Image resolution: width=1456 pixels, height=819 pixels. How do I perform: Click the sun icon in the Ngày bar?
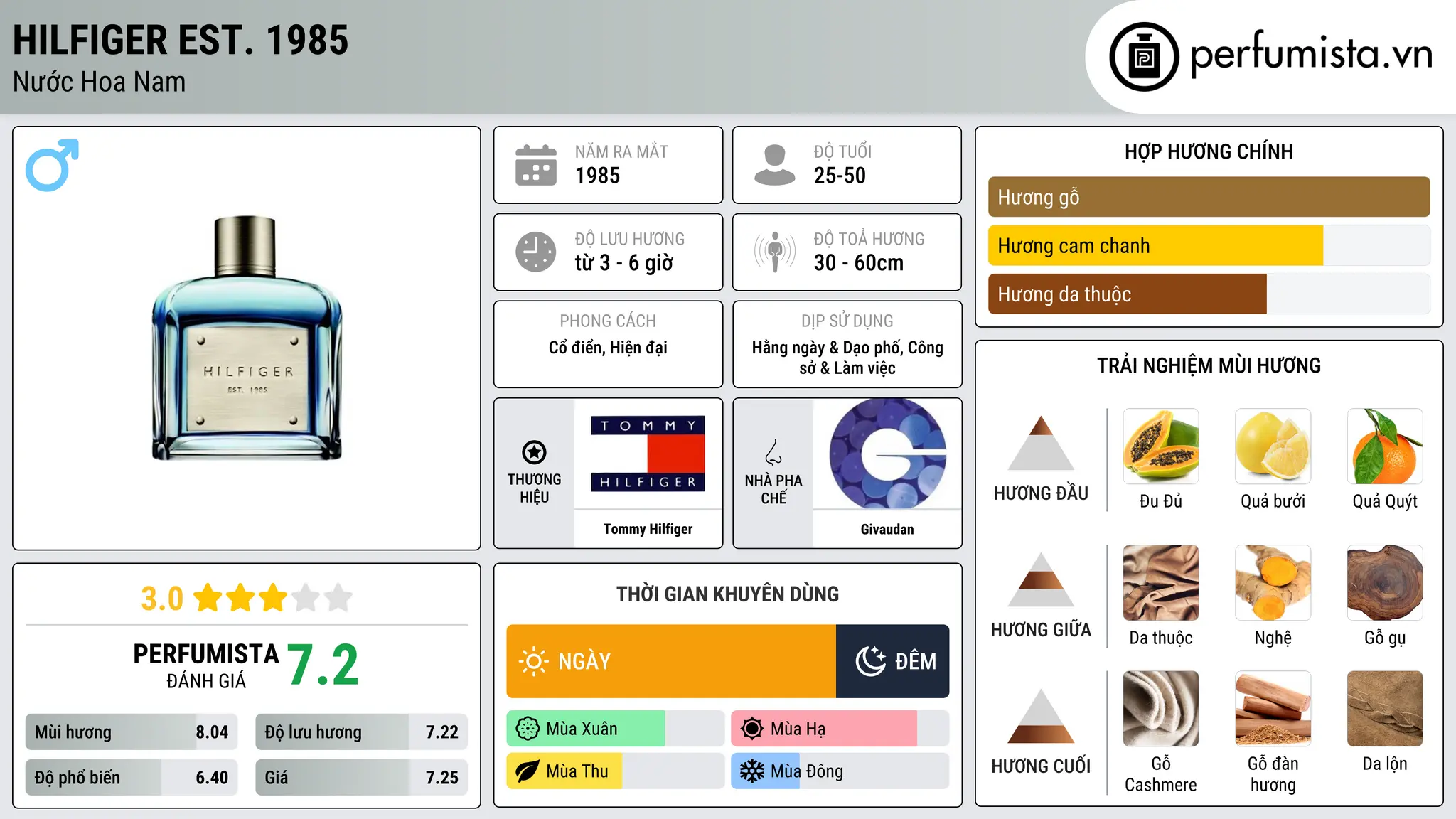[534, 661]
